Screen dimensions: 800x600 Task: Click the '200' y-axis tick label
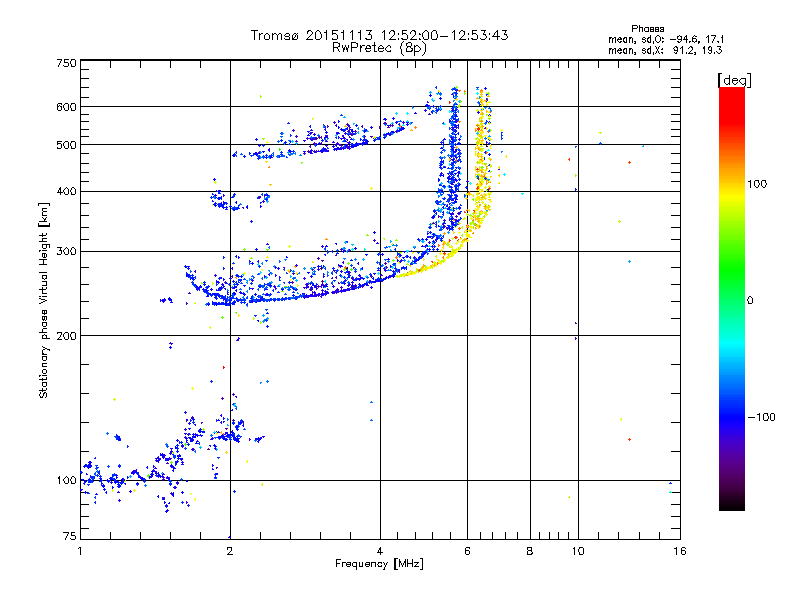point(66,336)
